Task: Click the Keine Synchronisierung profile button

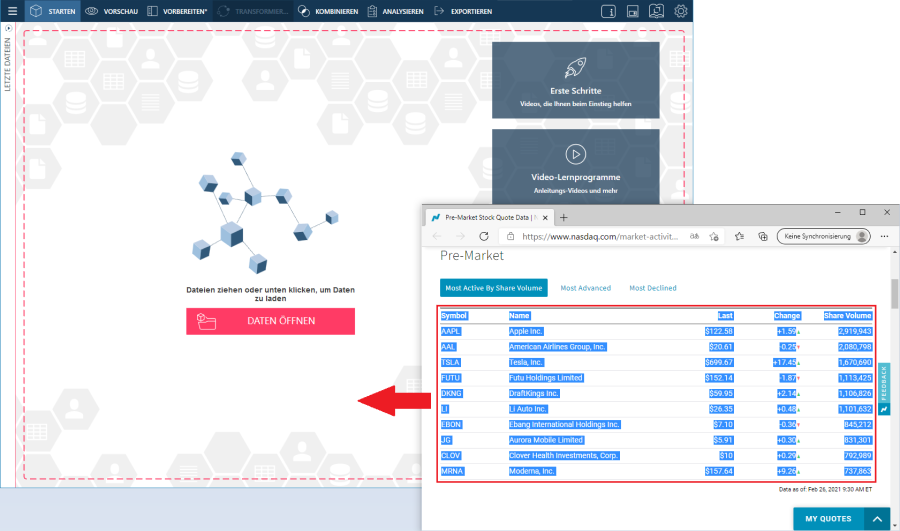Action: pos(825,237)
